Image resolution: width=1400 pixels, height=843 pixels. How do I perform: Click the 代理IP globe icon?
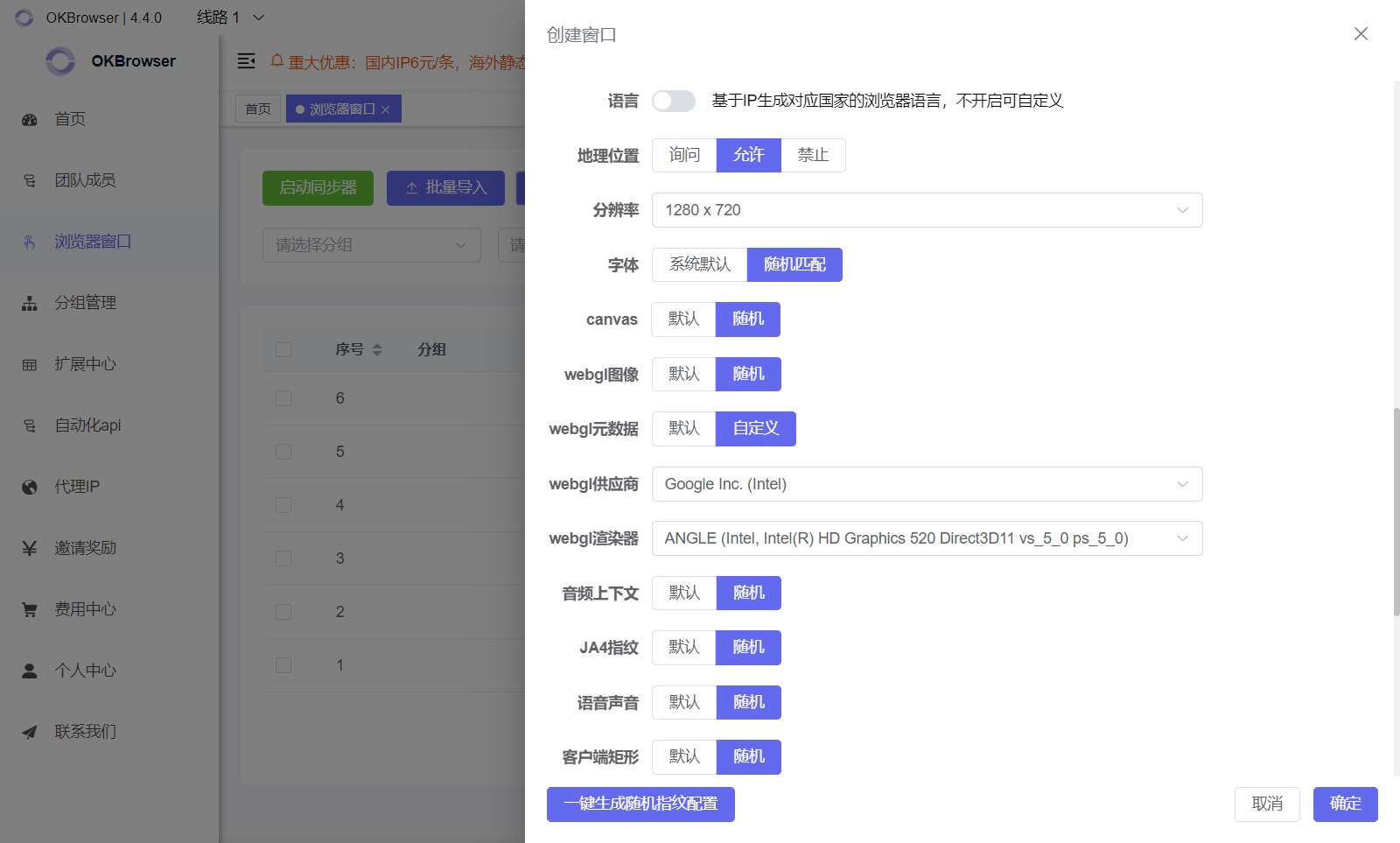pyautogui.click(x=30, y=488)
